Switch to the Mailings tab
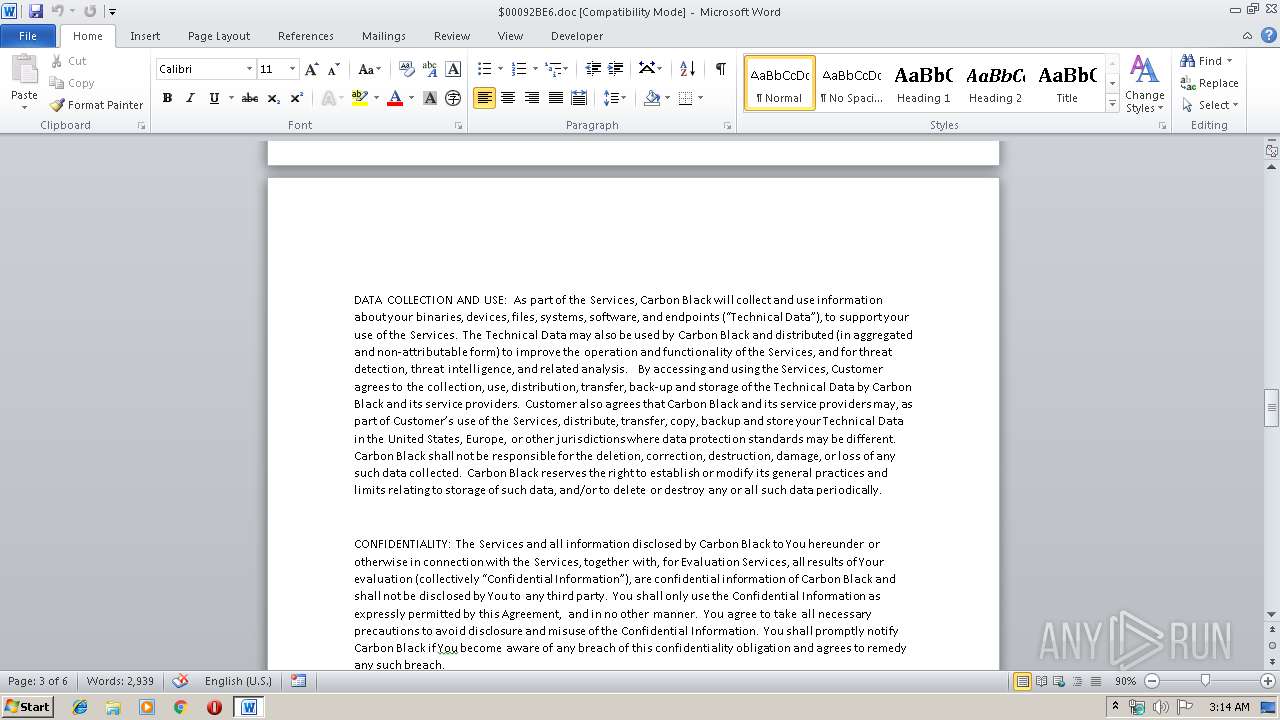The image size is (1280, 720). click(x=384, y=36)
